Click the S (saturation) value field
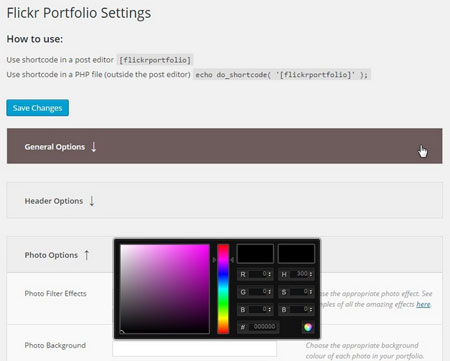Viewport: 450px width, 361px height. (296, 292)
